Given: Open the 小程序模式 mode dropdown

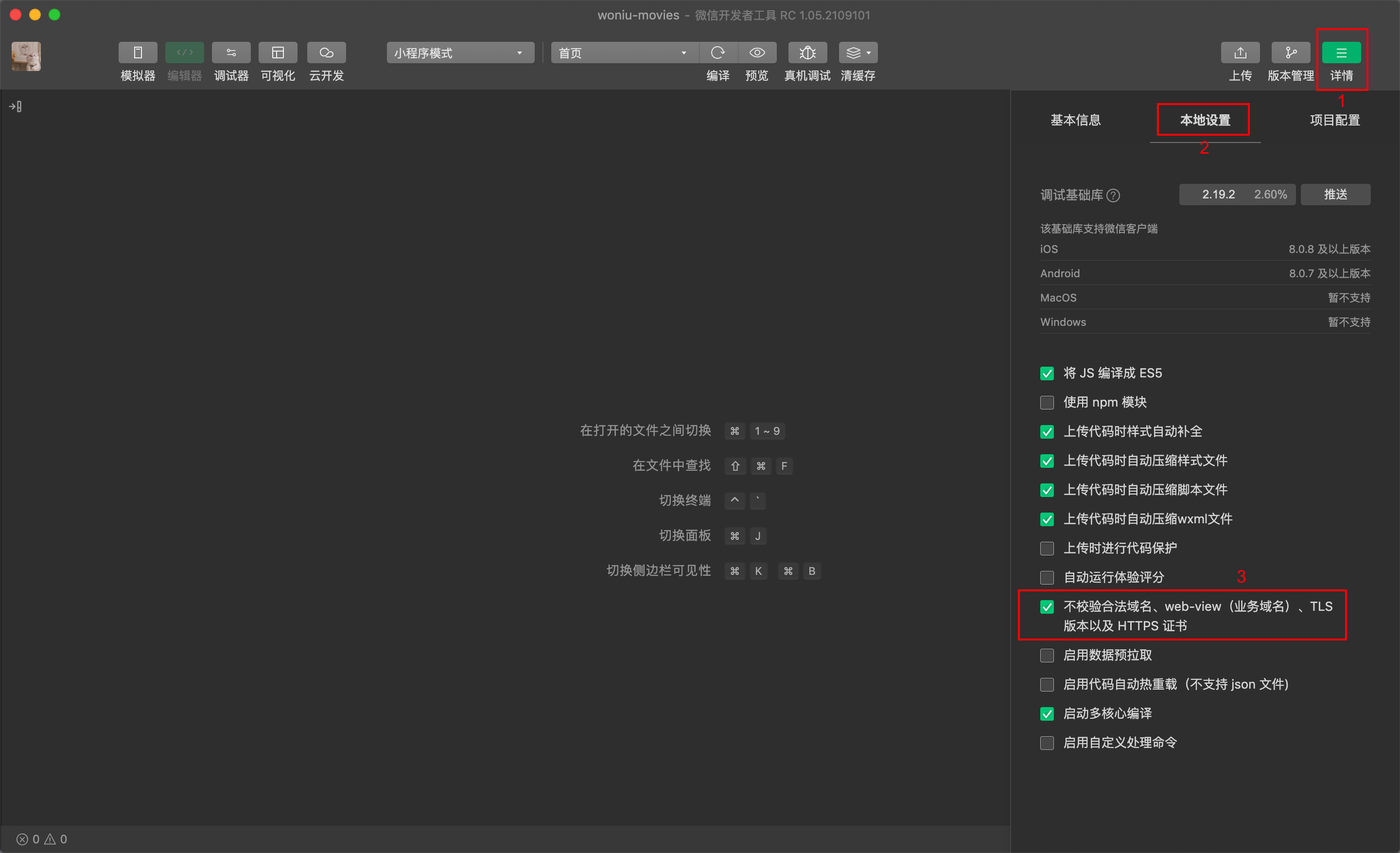Looking at the screenshot, I should tap(460, 53).
